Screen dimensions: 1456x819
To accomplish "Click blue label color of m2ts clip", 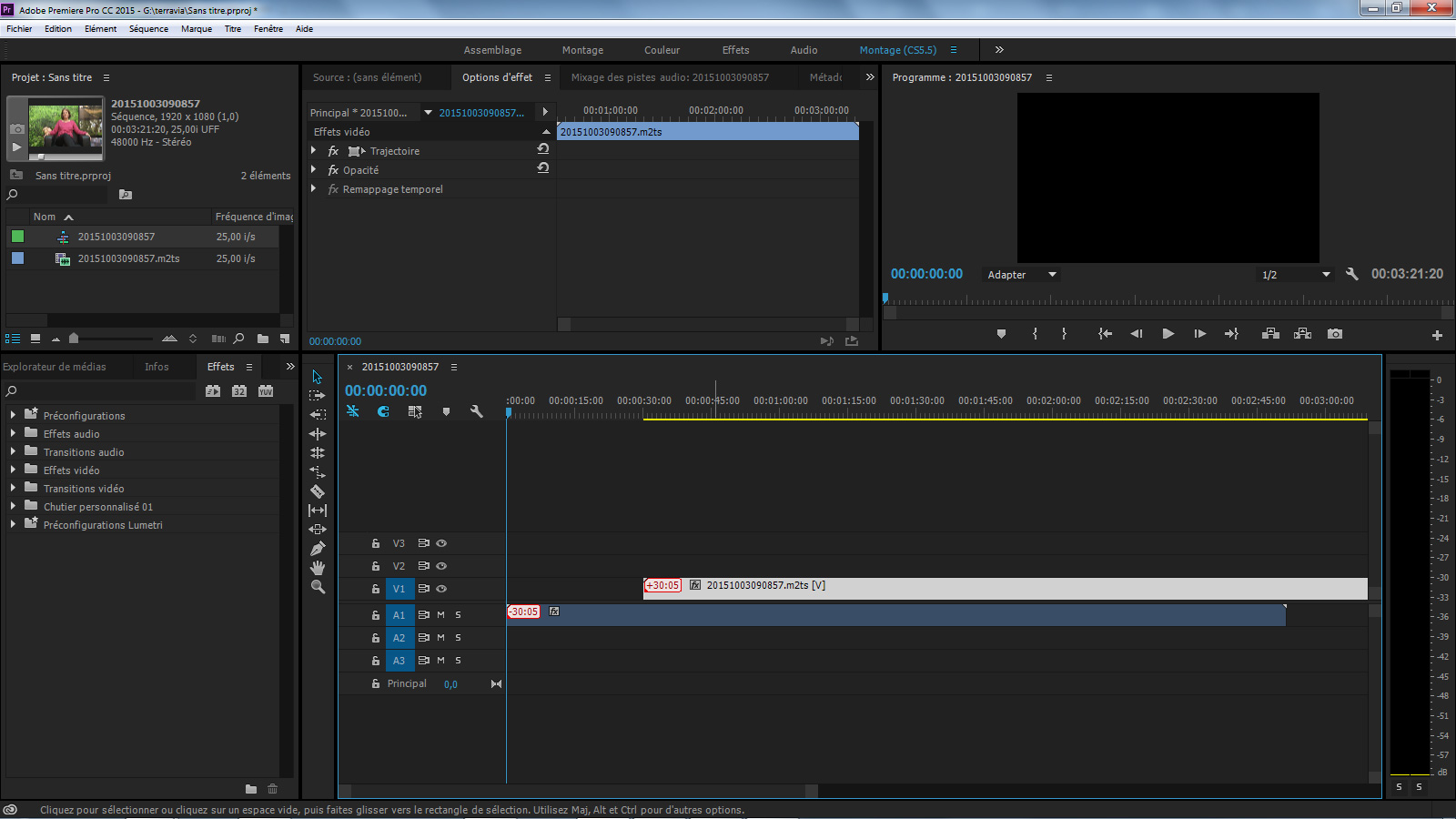I will tap(17, 258).
